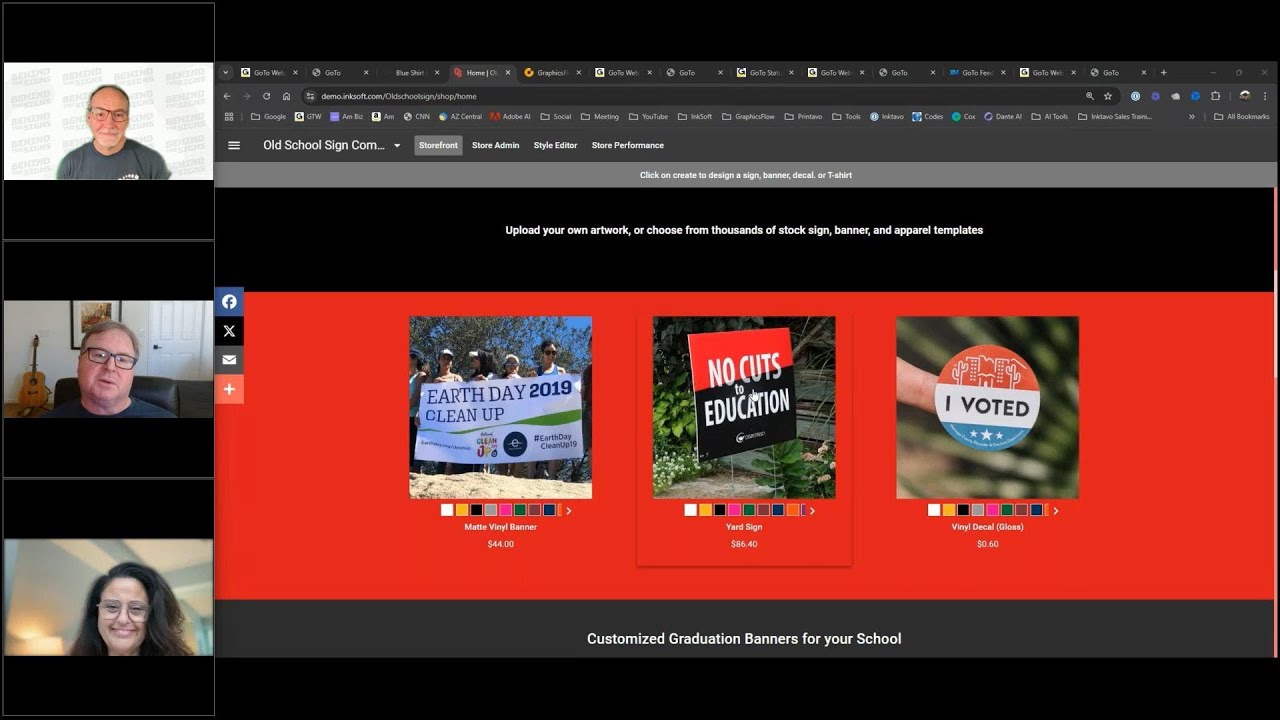Open the Store Admin tab
The width and height of the screenshot is (1280, 720).
click(x=495, y=145)
